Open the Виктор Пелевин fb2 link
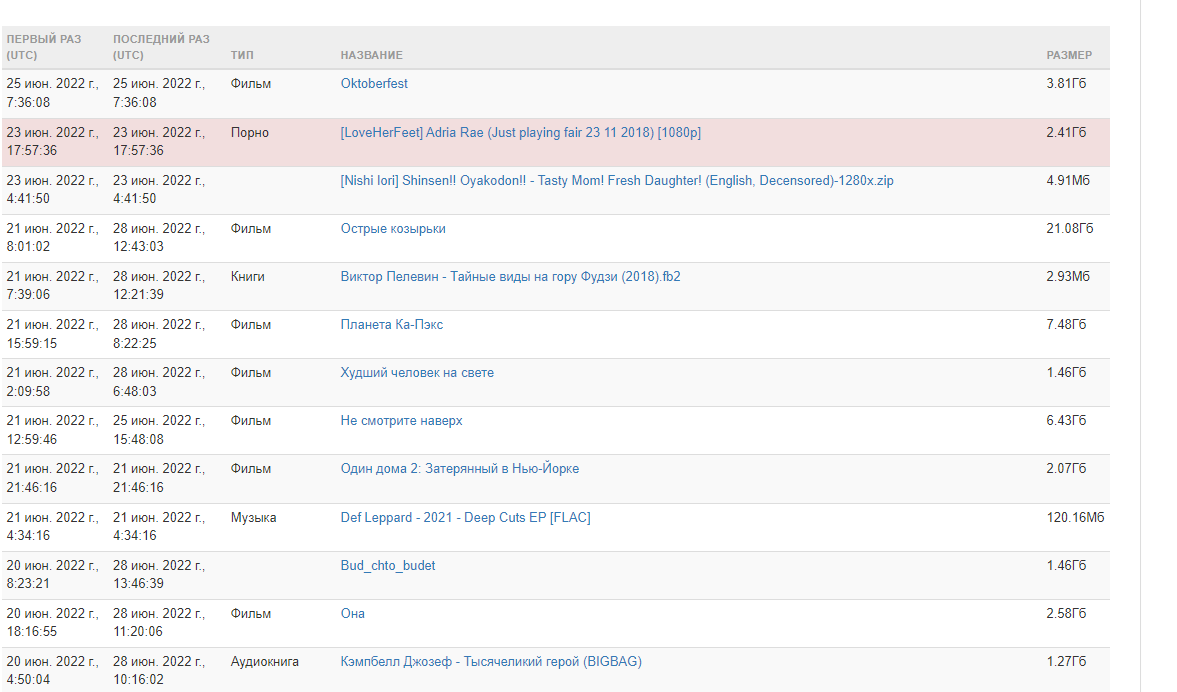Screen dimensions: 1177x692 click(x=510, y=276)
